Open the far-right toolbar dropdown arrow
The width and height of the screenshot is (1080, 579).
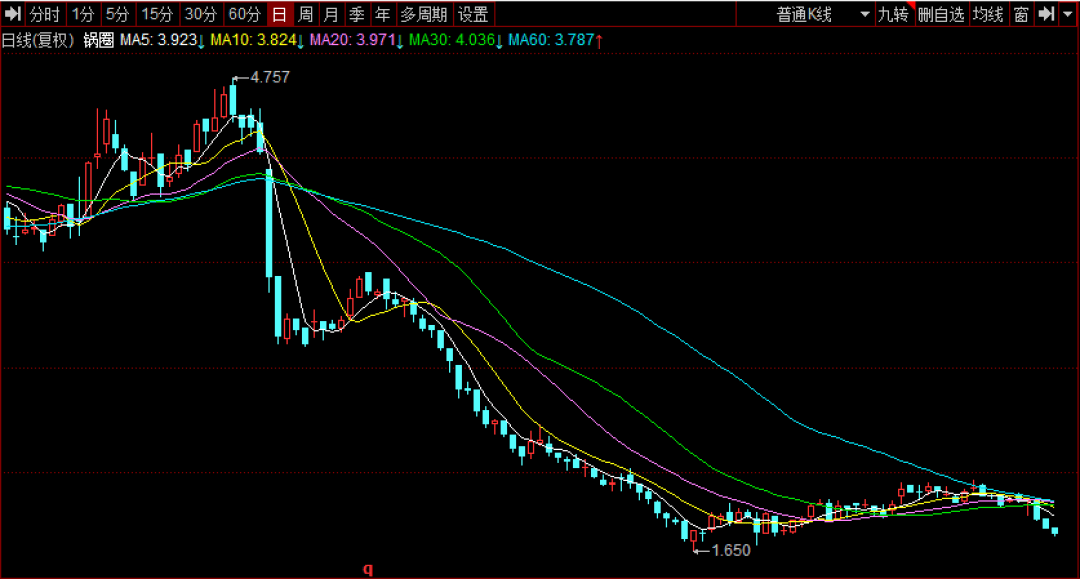[1068, 14]
